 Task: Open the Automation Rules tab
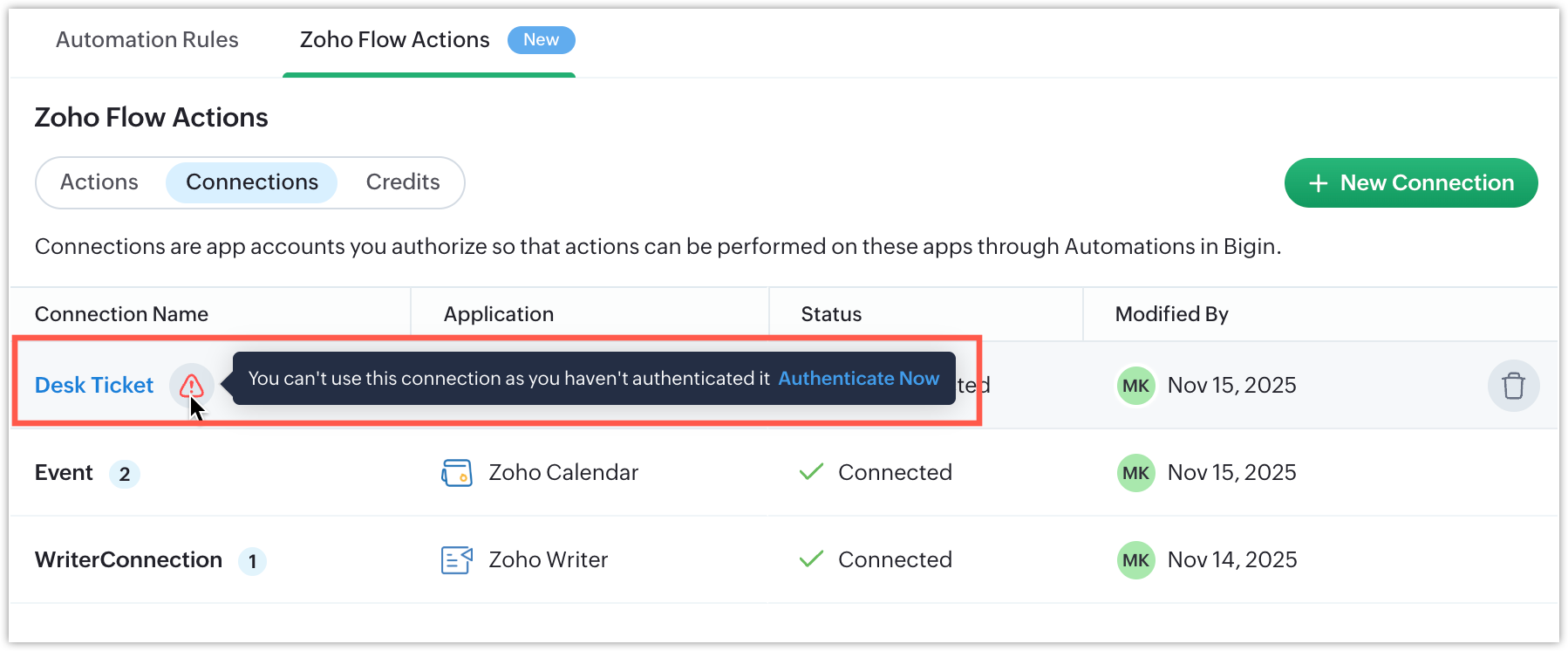point(147,40)
